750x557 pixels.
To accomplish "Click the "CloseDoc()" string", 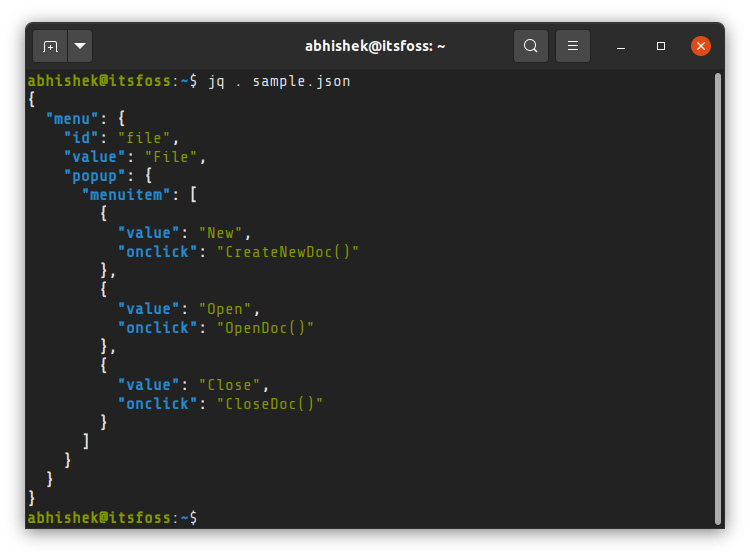I will [x=270, y=404].
